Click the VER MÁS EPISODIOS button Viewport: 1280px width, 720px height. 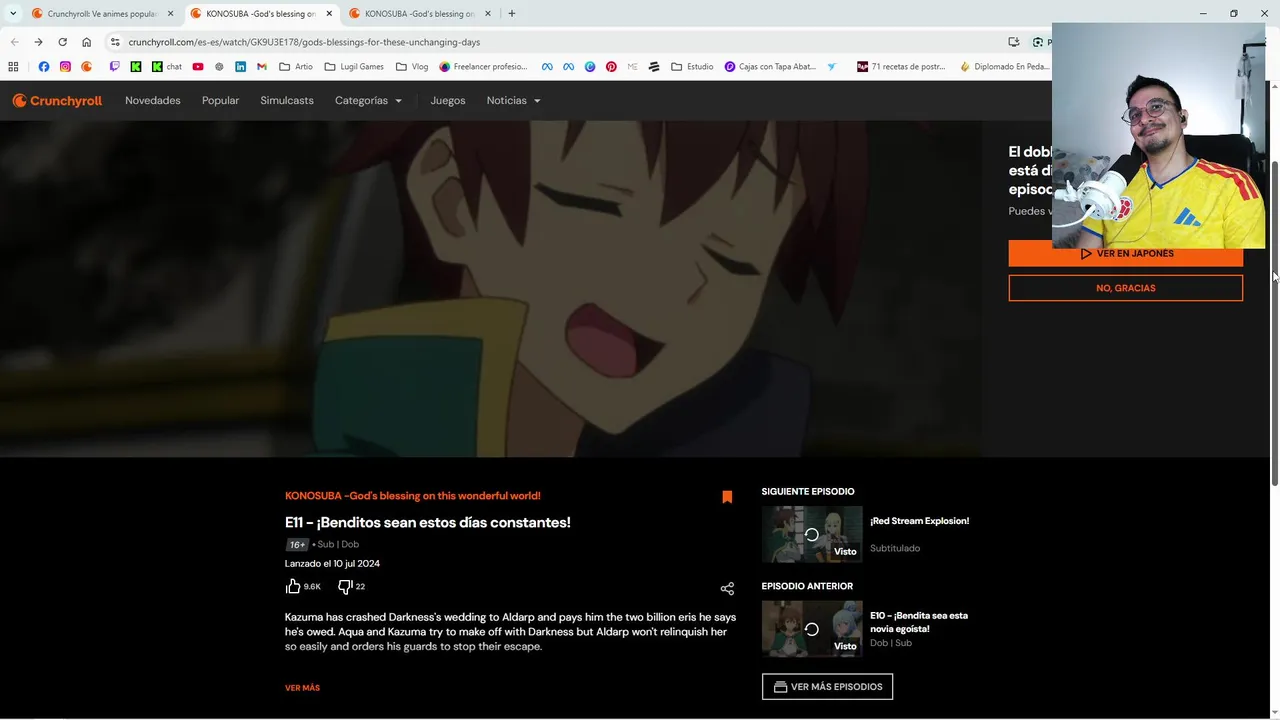point(827,687)
